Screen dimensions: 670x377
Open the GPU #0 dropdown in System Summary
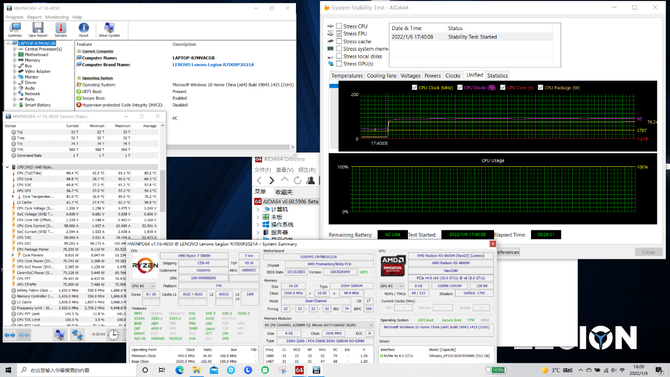coord(391,286)
